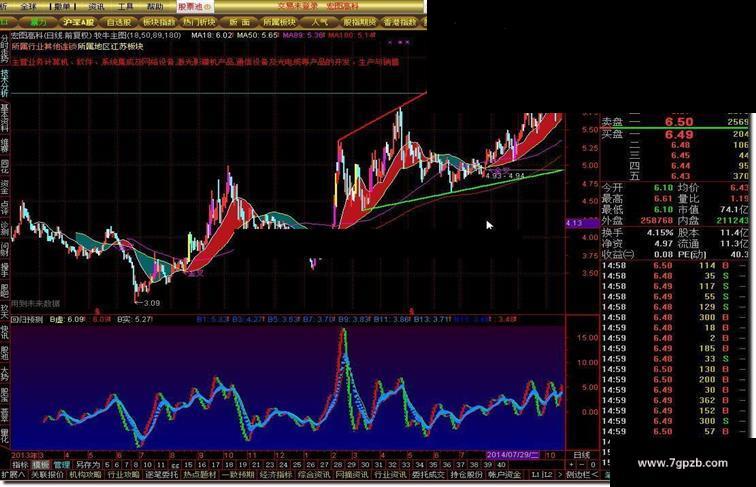Screen dimensions: 756x487
Task: Click the 3.09 low price label
Action: (x=151, y=303)
